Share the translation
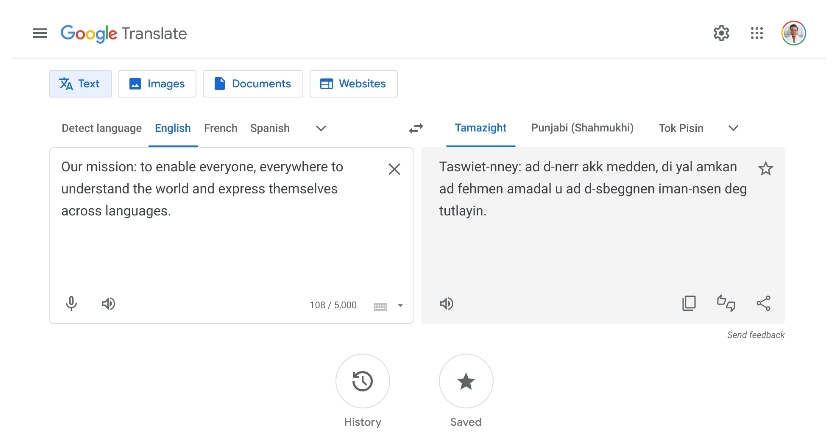Screen dimensions: 838x439 763,304
